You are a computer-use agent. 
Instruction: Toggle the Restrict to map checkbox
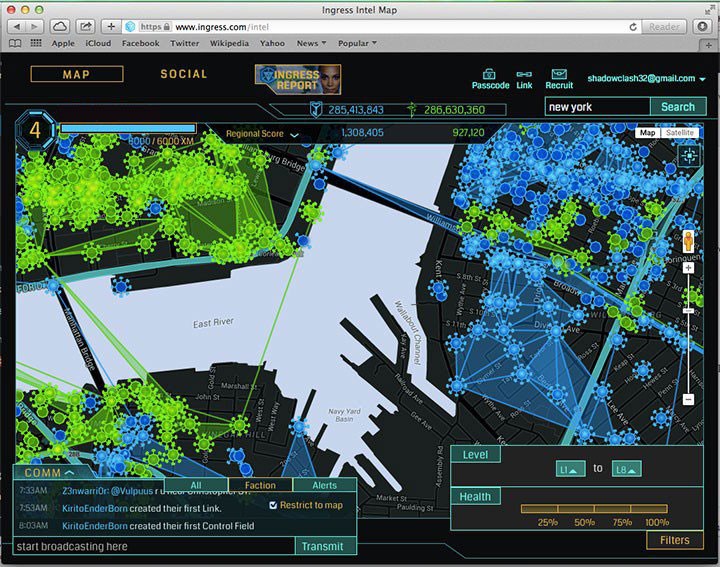273,505
